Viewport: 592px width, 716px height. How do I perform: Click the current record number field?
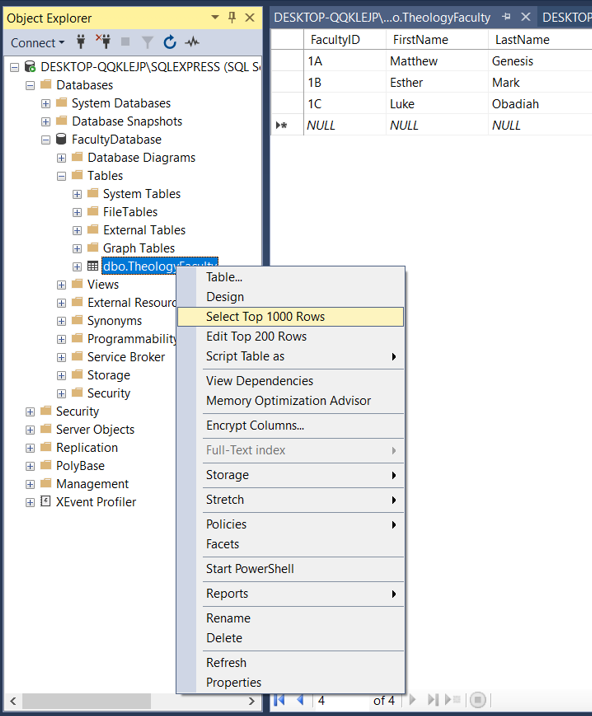pyautogui.click(x=340, y=700)
